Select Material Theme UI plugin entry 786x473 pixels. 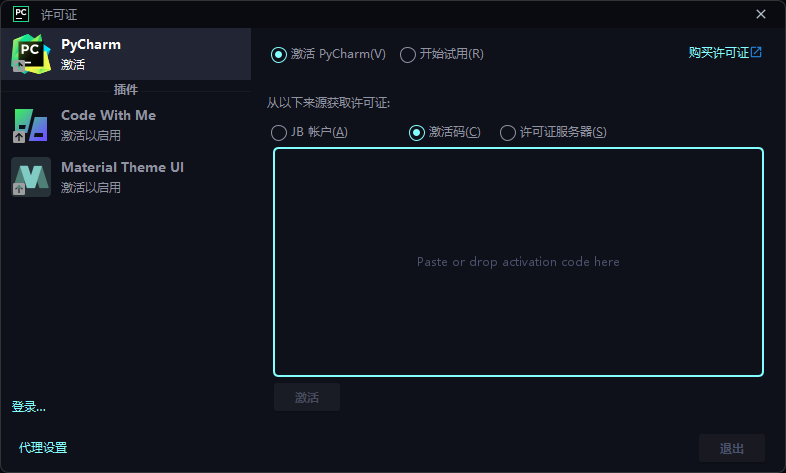pyautogui.click(x=126, y=177)
